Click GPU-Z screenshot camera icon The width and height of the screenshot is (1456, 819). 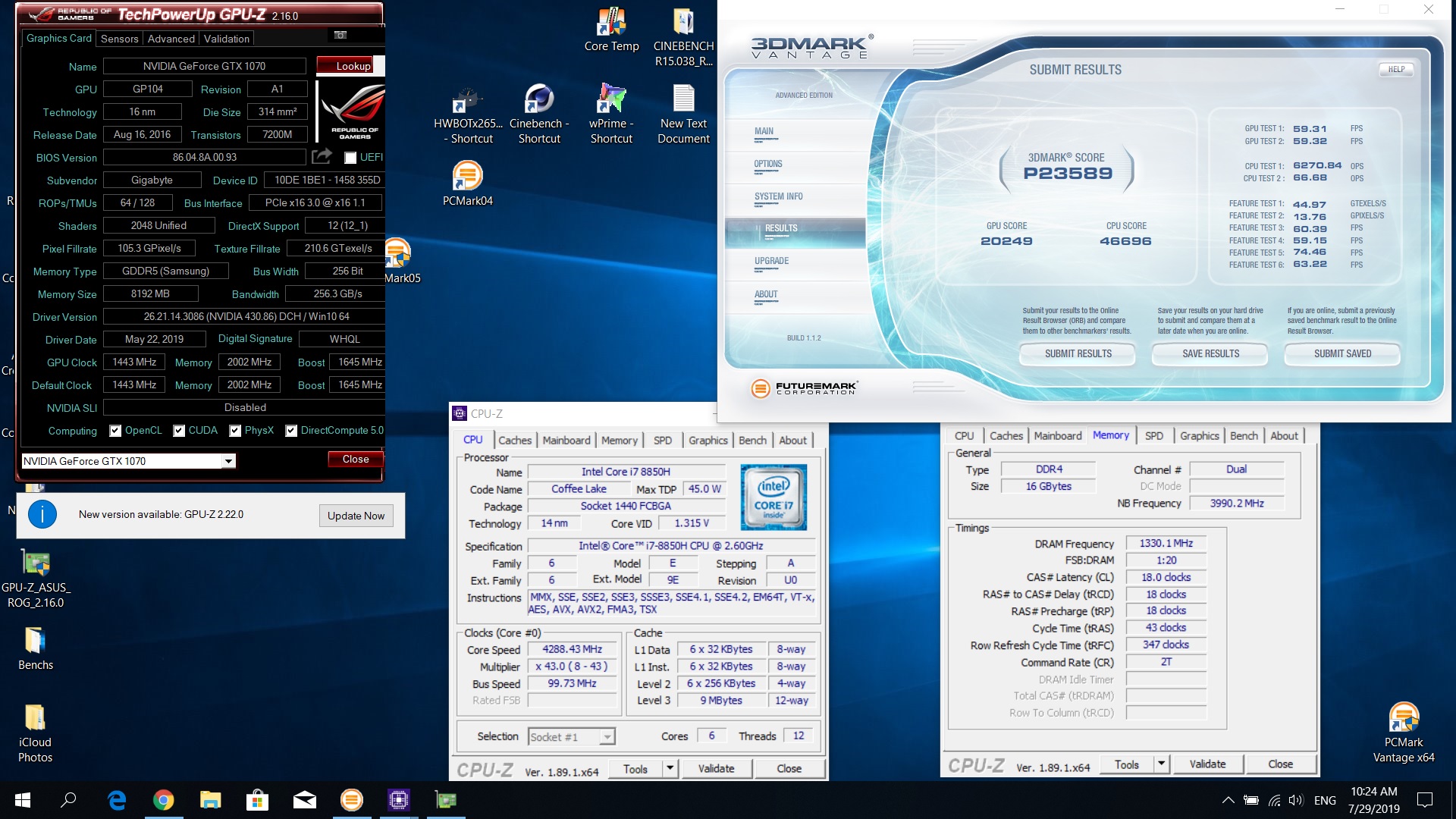[x=340, y=35]
